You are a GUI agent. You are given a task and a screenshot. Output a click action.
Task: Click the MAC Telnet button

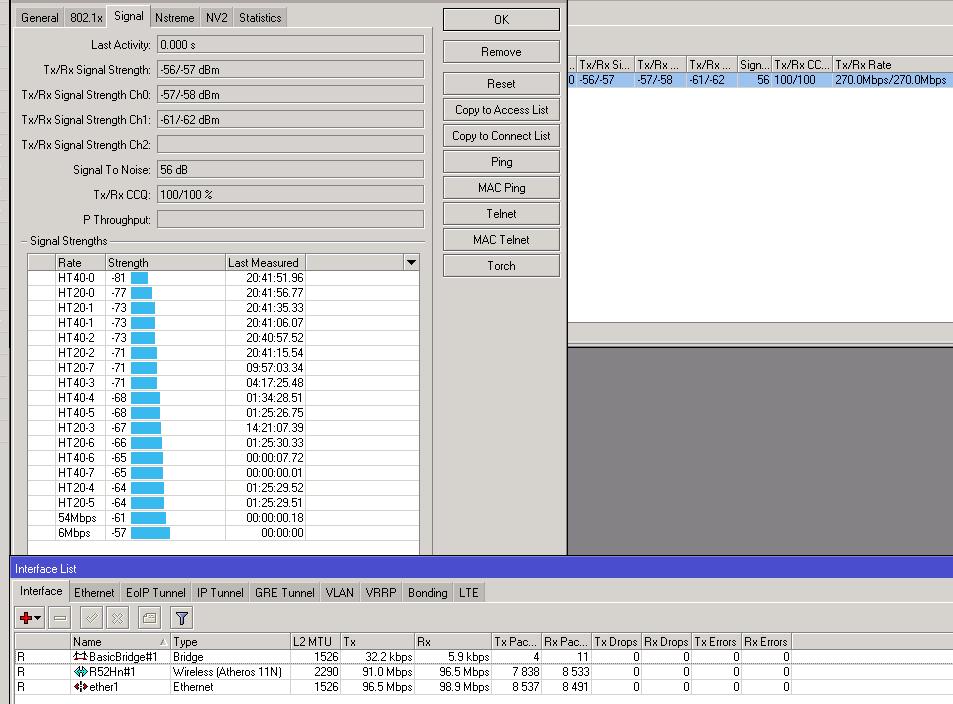[501, 240]
